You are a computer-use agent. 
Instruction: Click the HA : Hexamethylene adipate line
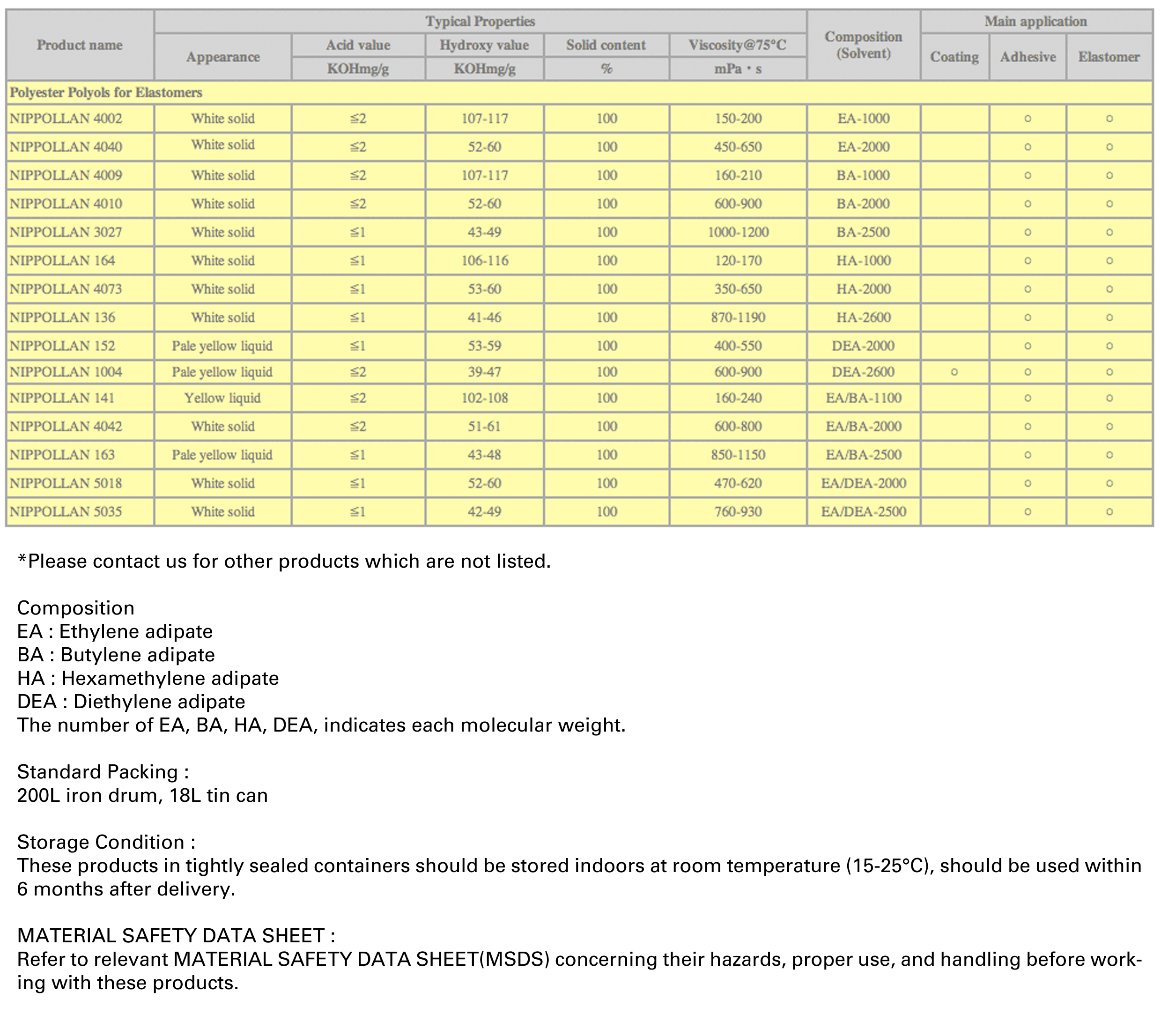point(148,678)
